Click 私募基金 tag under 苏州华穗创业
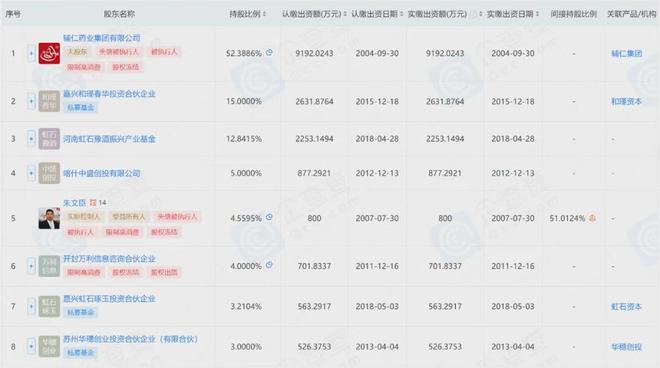660x368 pixels. (x=80, y=352)
